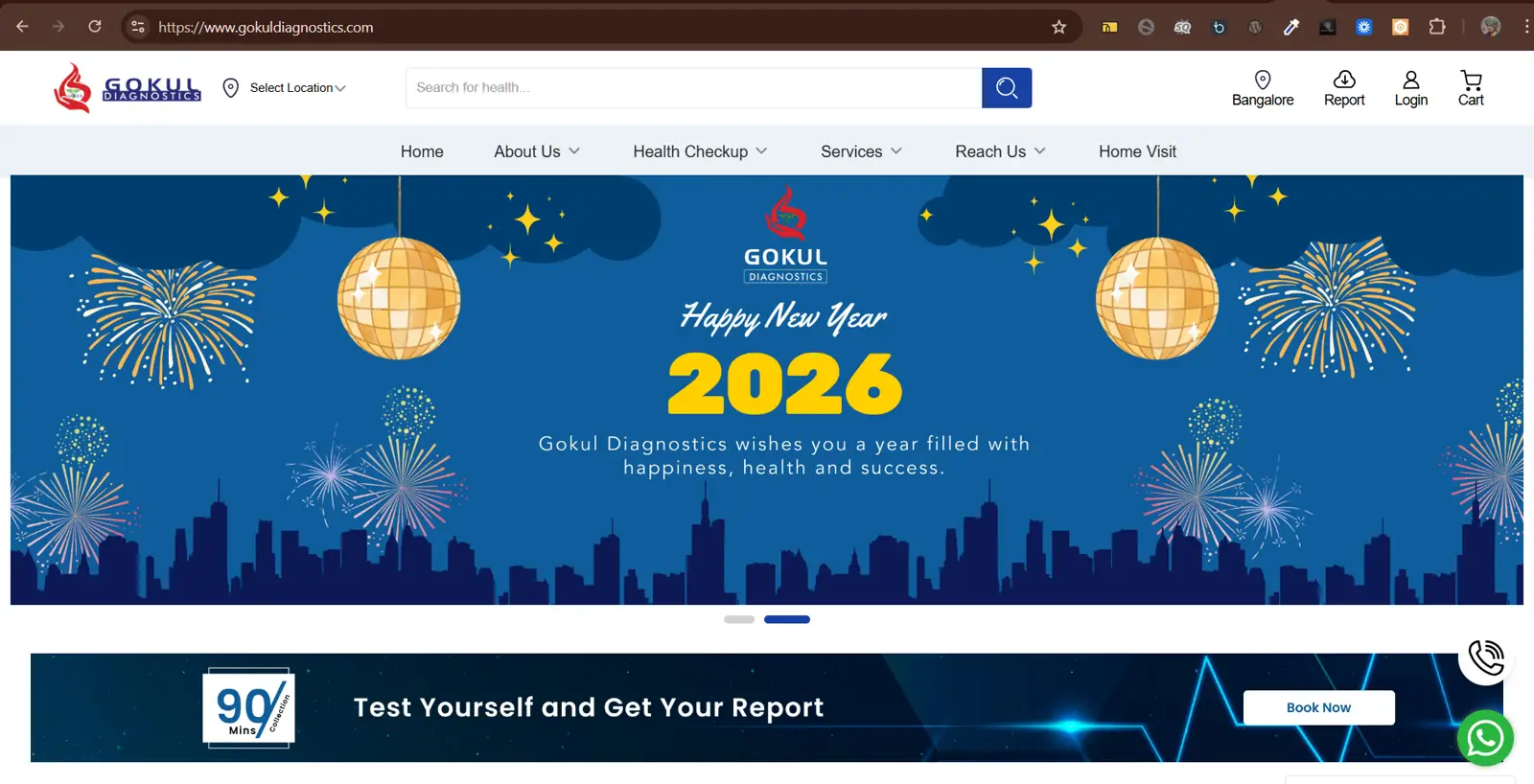Viewport: 1534px width, 784px height.
Task: Click the 90 Mins Collection badge
Action: click(248, 707)
